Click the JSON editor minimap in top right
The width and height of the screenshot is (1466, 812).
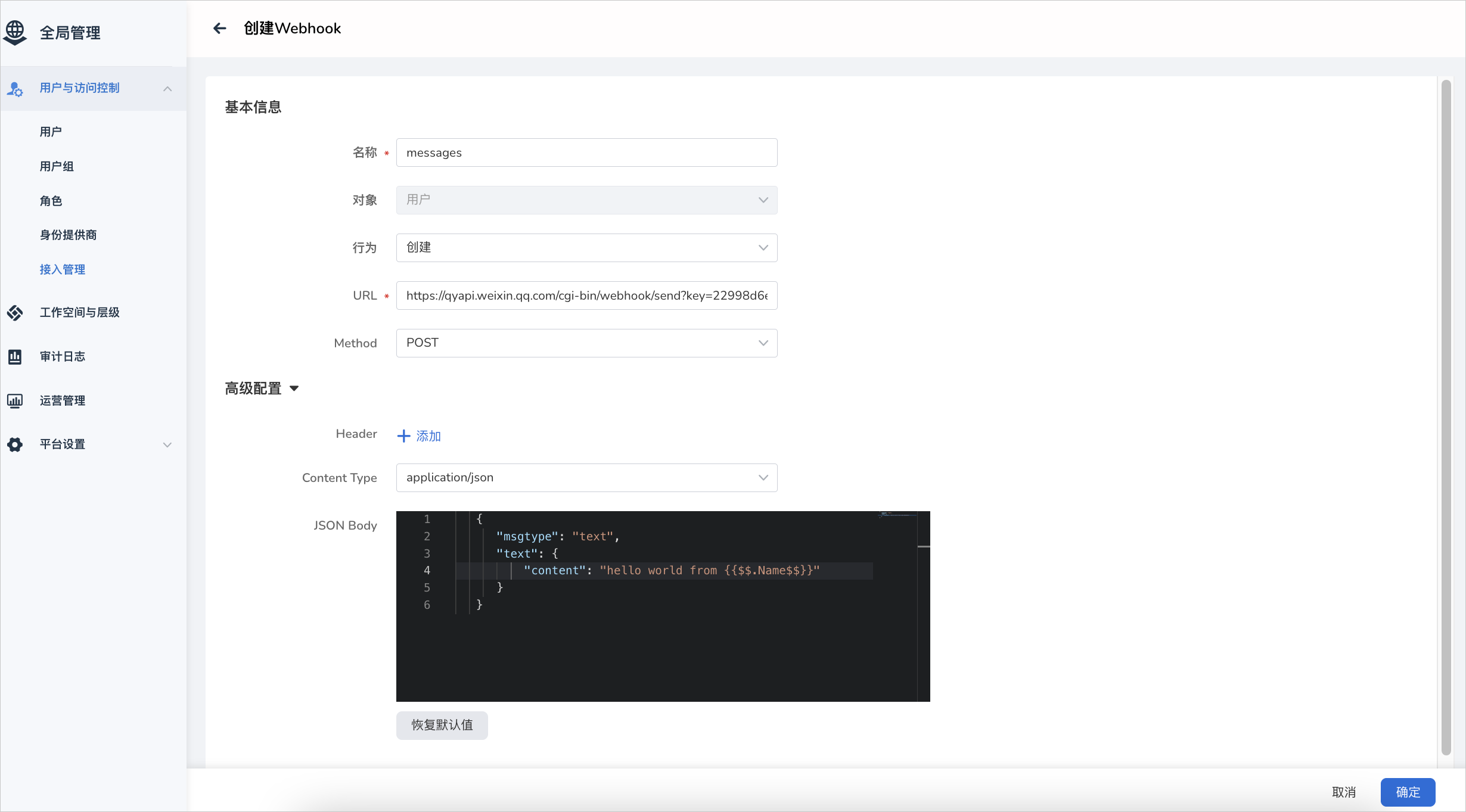pyautogui.click(x=897, y=514)
